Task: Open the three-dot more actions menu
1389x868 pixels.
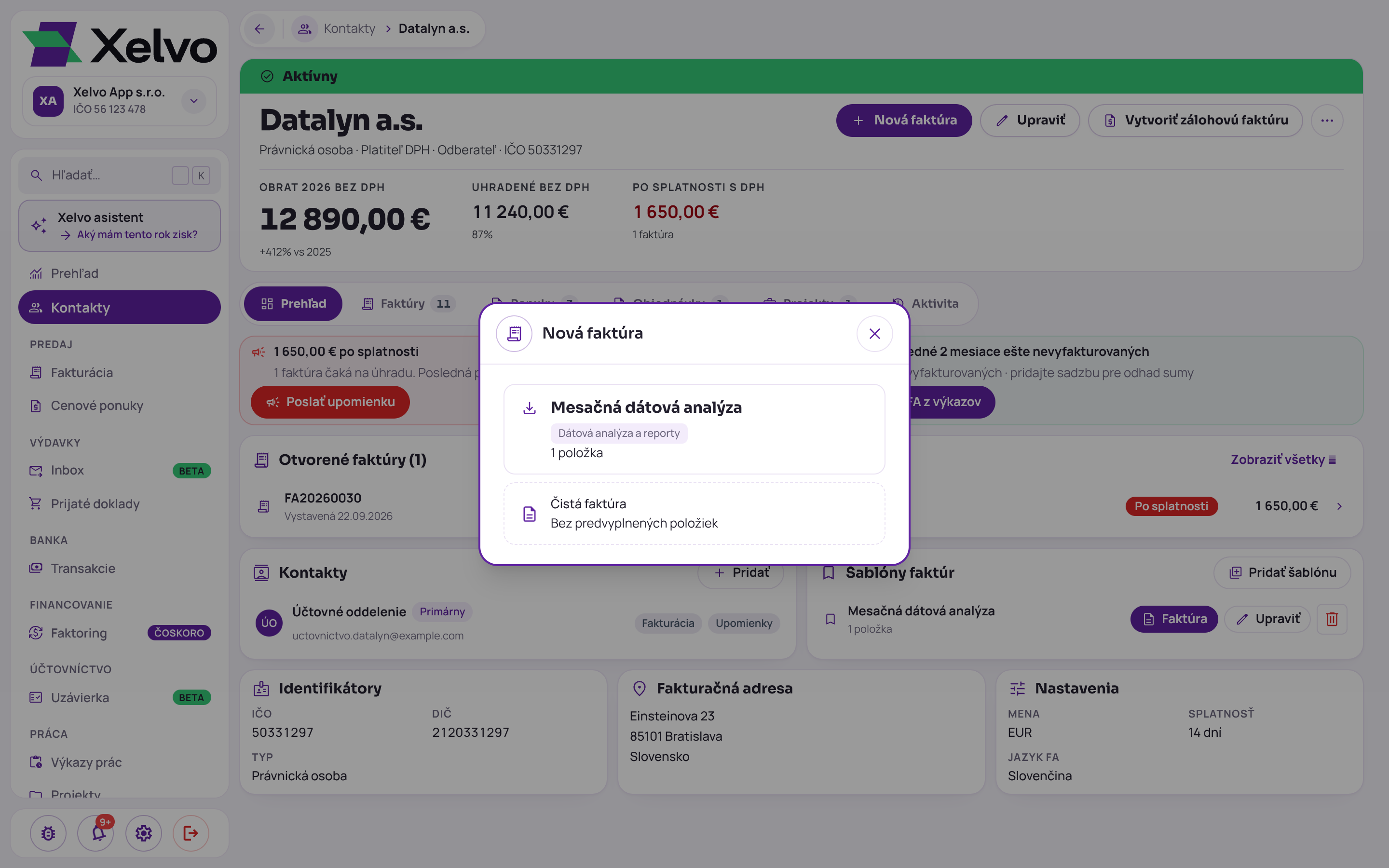Action: pyautogui.click(x=1327, y=121)
